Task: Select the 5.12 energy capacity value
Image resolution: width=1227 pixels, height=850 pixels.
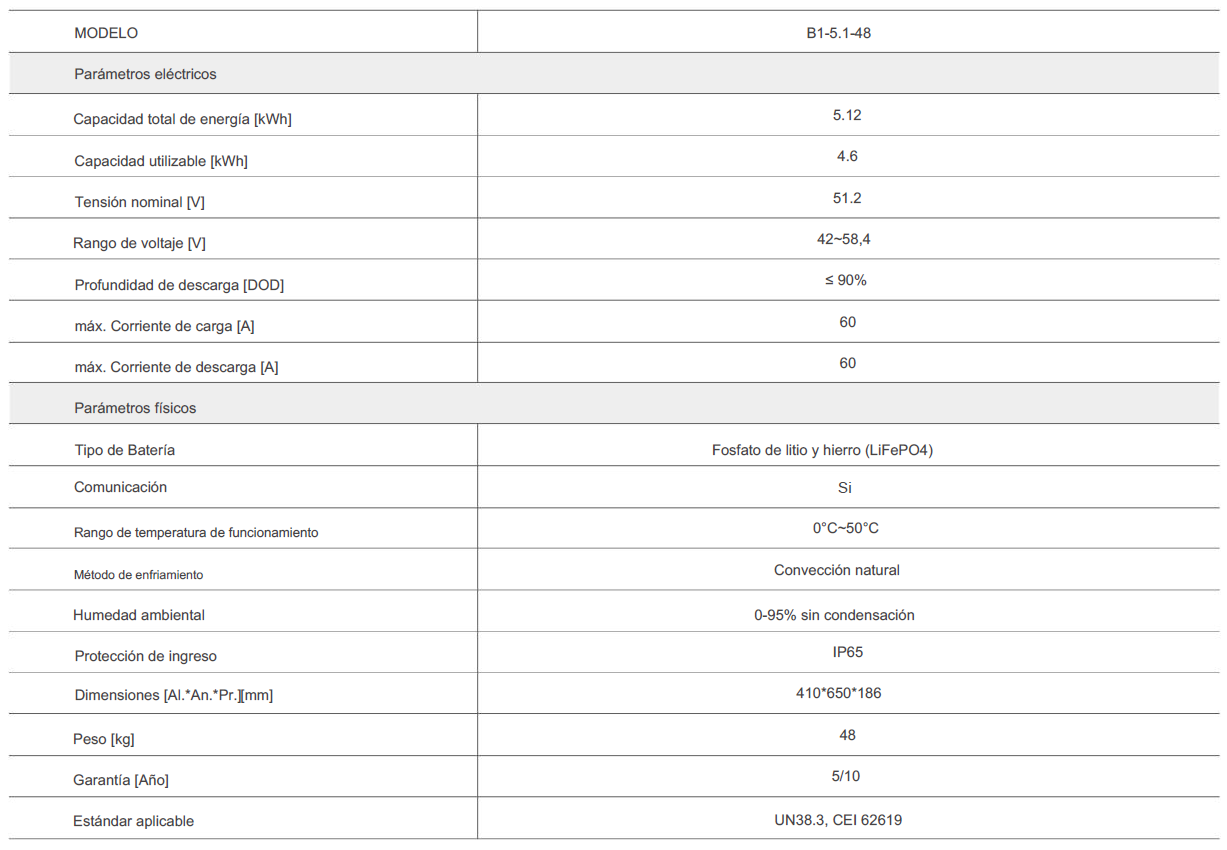Action: [x=847, y=115]
